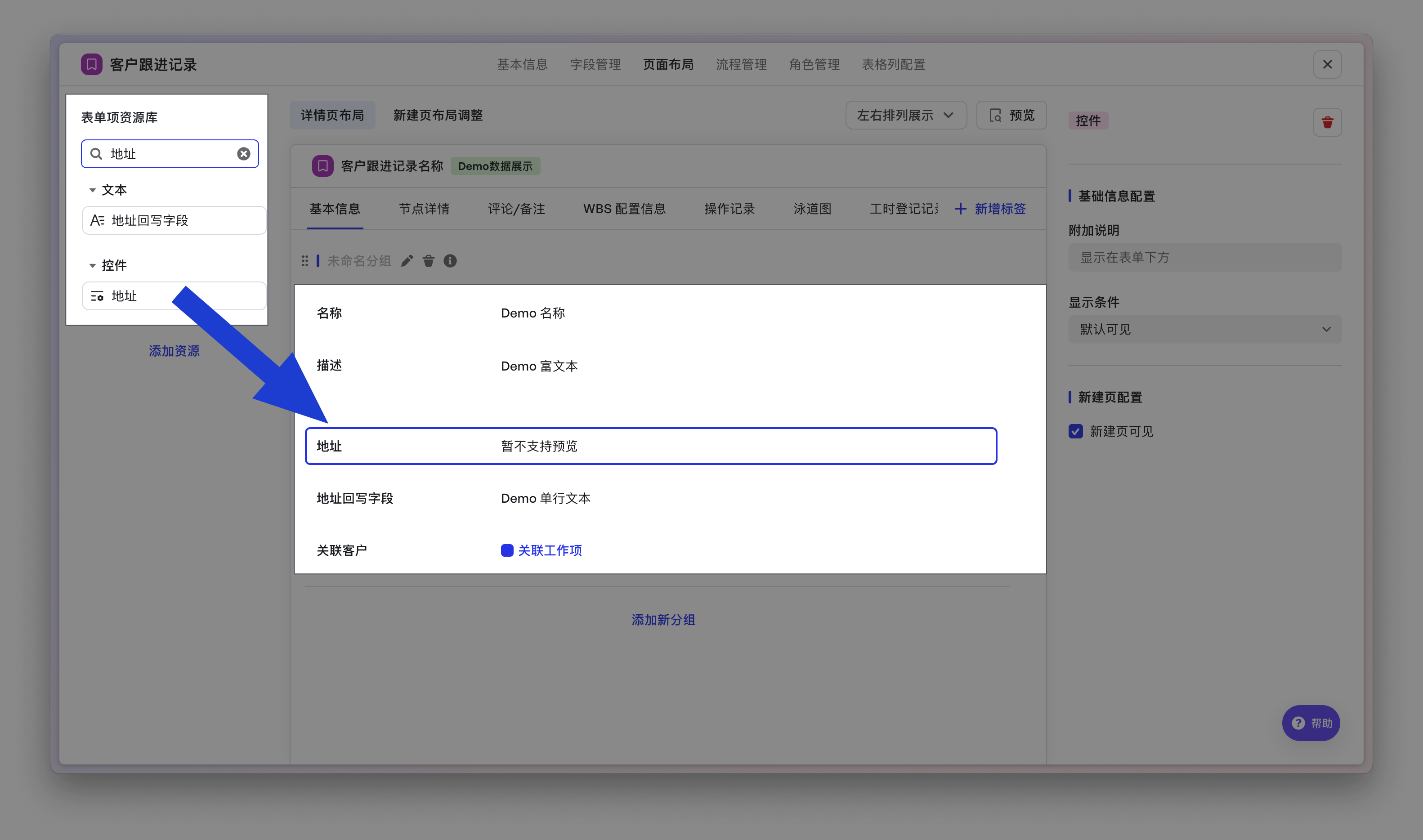Collapse the 文本 section in resource library
Viewport: 1423px width, 840px height.
[92, 190]
